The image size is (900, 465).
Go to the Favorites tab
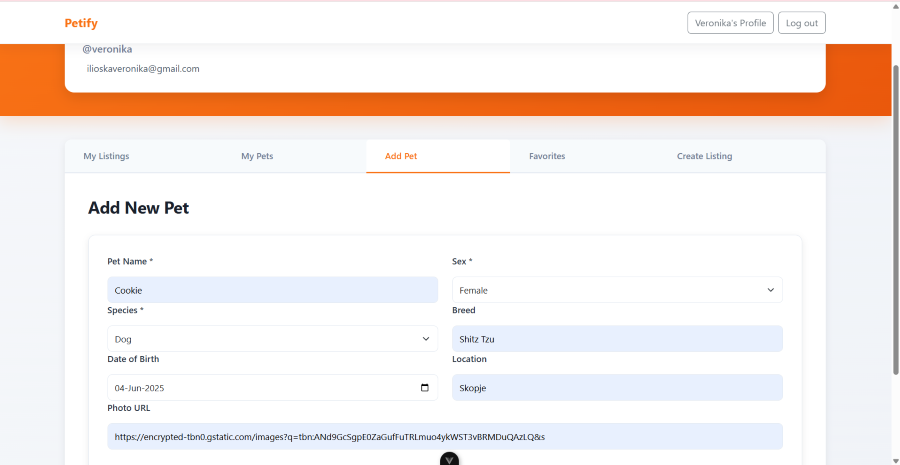click(x=547, y=156)
